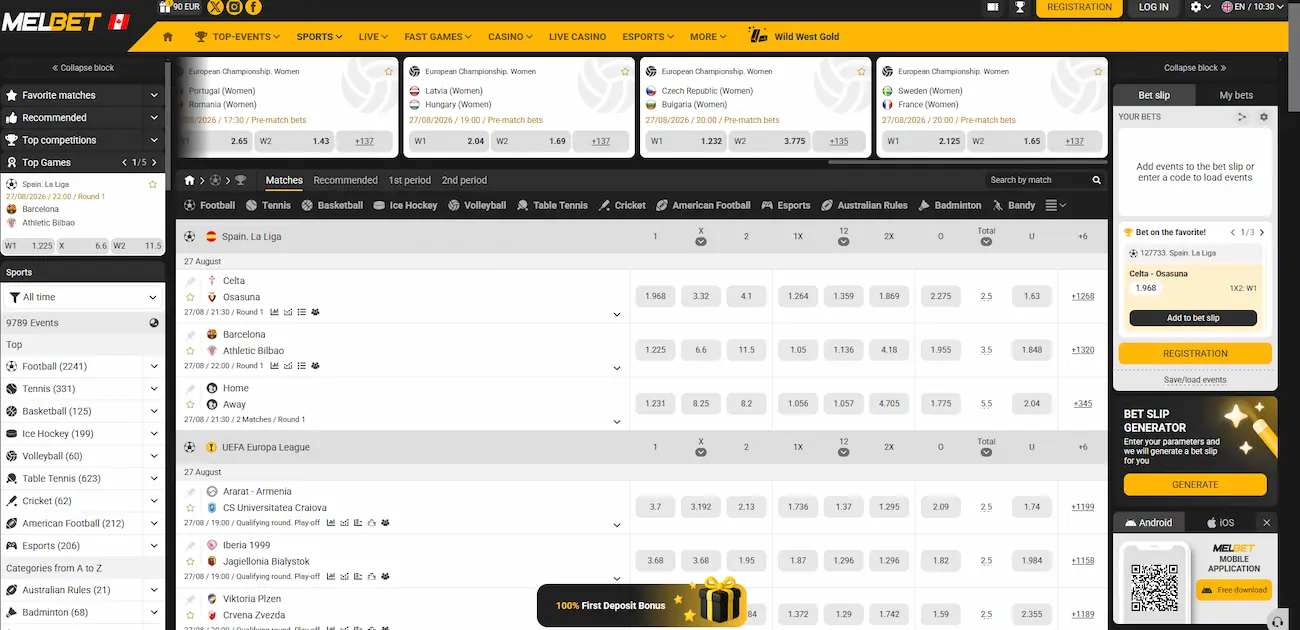Click the yellow REGISTRATION button in header

tap(1079, 7)
